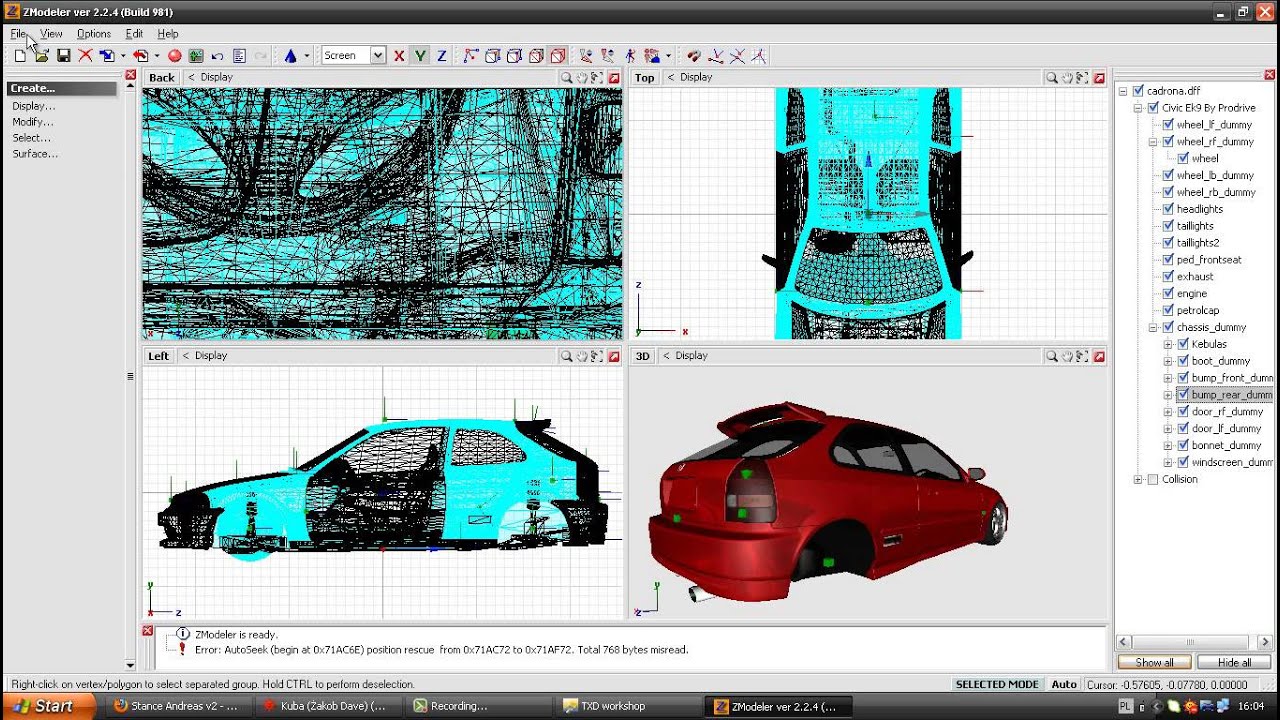
Task: Maximize the Back viewport with red icon
Action: pyautogui.click(x=614, y=77)
